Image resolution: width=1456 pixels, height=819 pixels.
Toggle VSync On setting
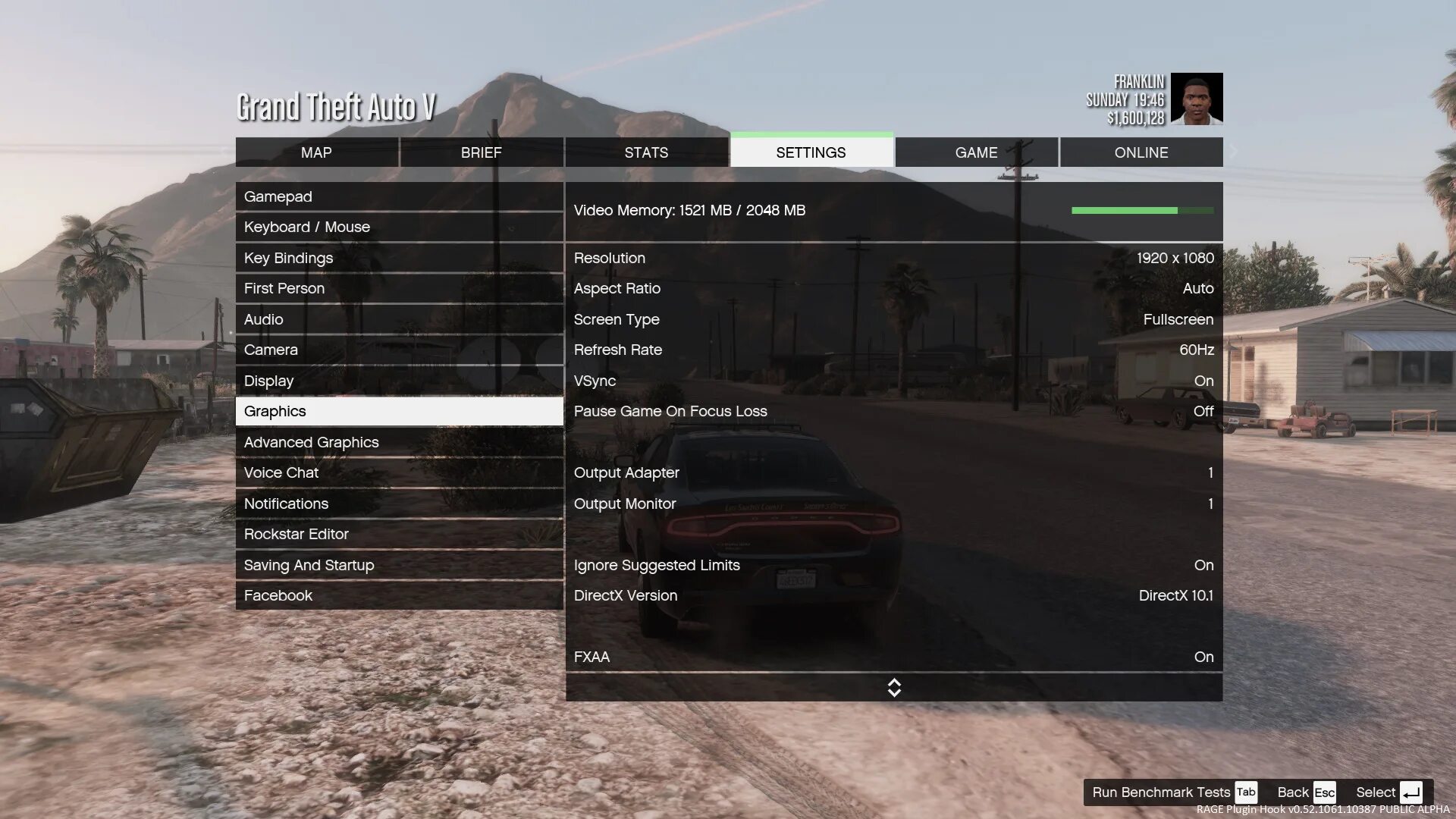(x=1205, y=381)
